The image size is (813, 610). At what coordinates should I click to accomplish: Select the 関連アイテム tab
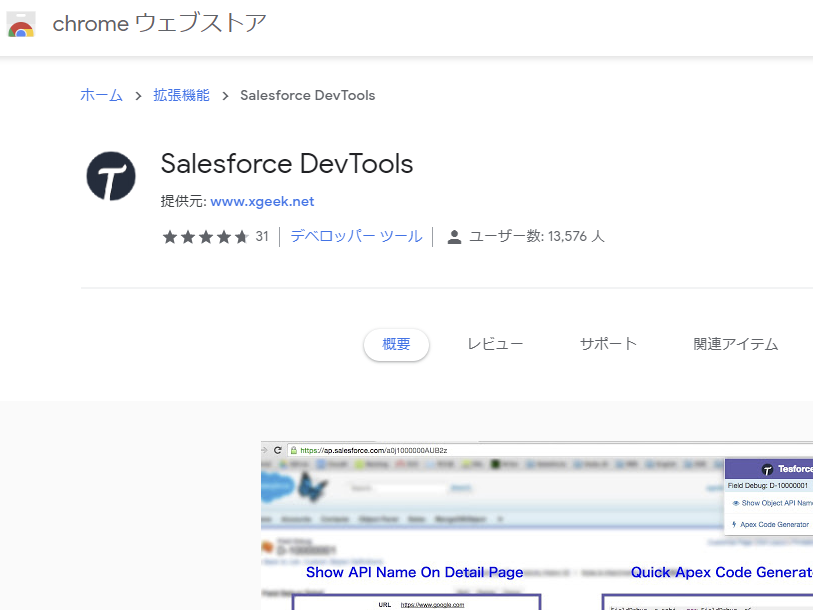tap(735, 344)
